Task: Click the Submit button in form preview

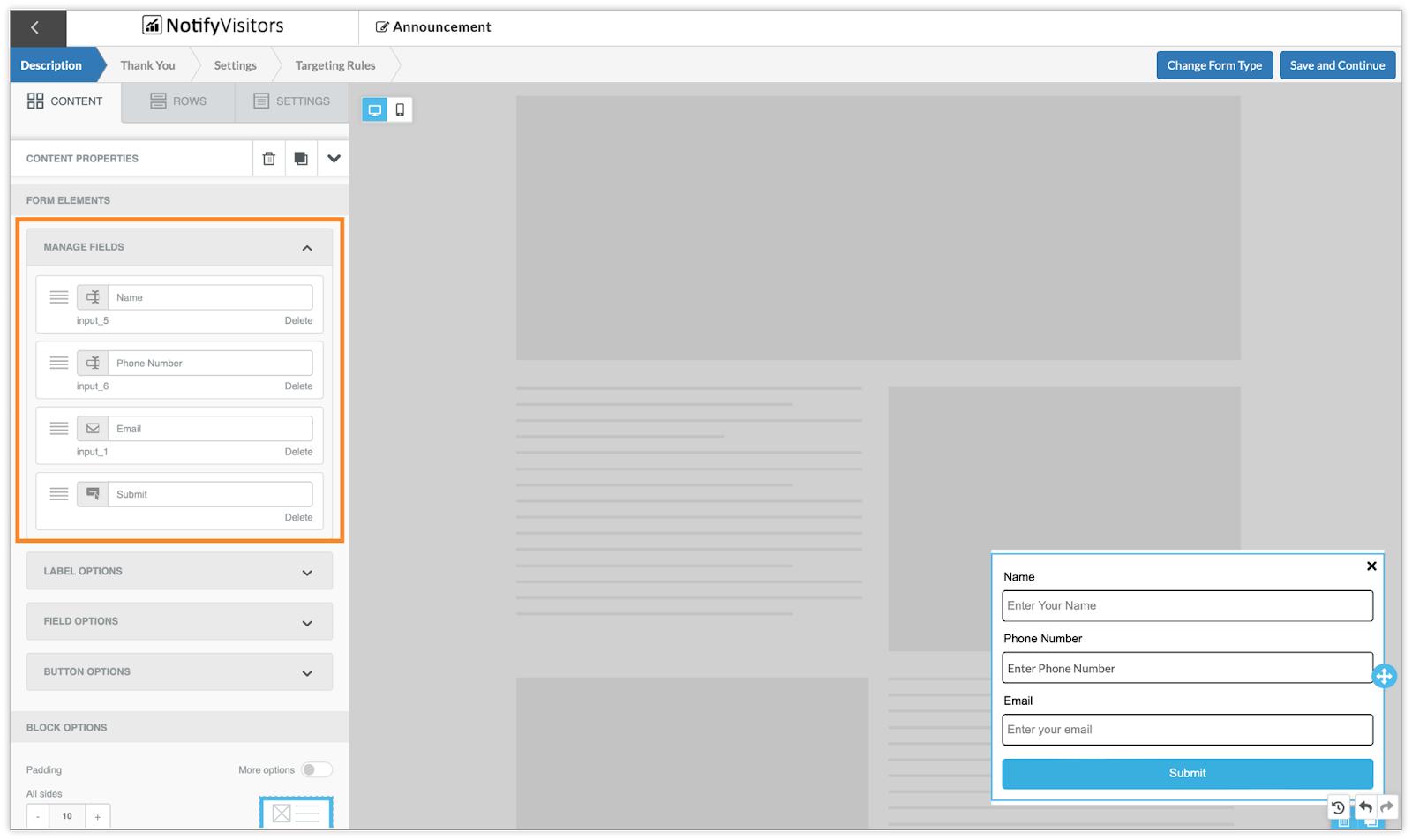Action: tap(1187, 773)
